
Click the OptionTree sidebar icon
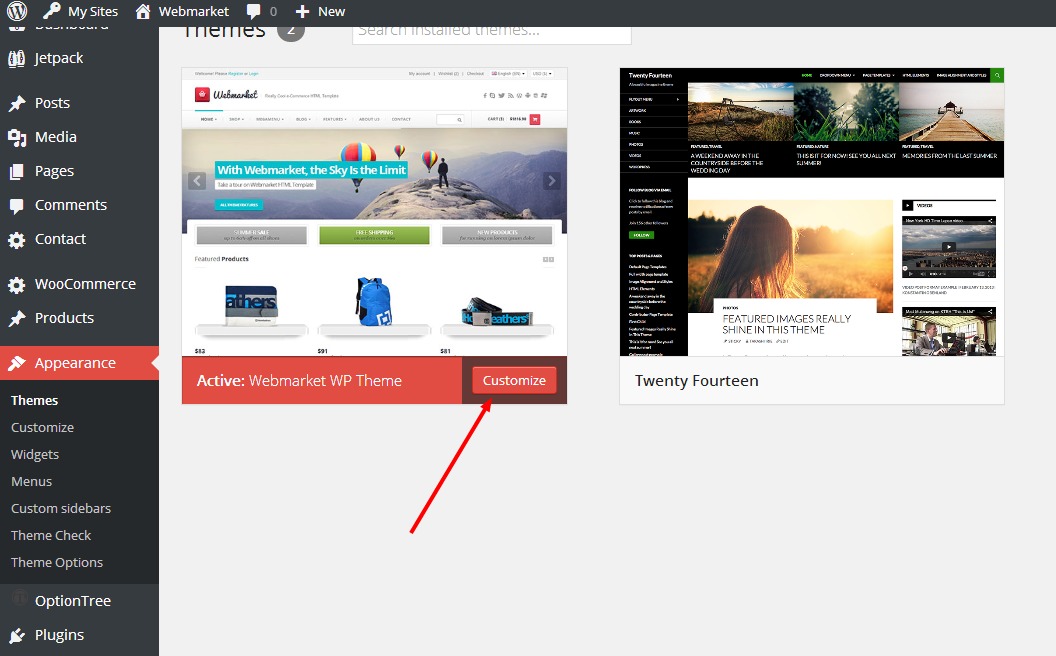[19, 599]
